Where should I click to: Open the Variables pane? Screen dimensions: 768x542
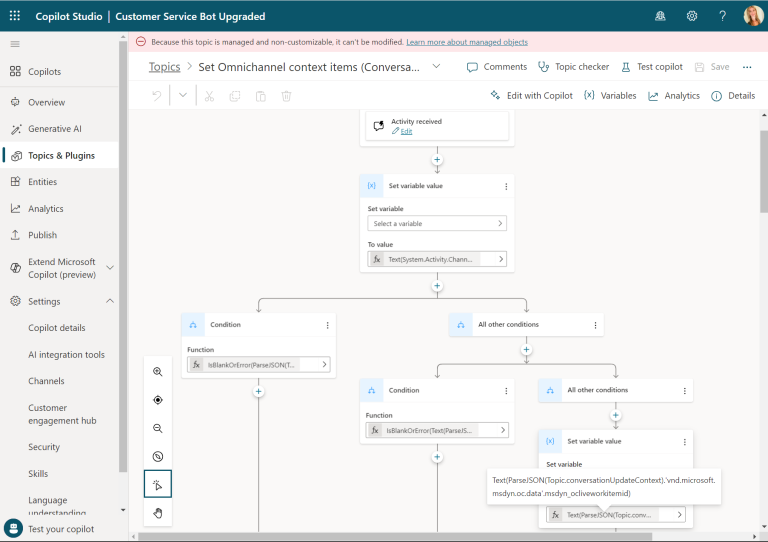point(609,96)
